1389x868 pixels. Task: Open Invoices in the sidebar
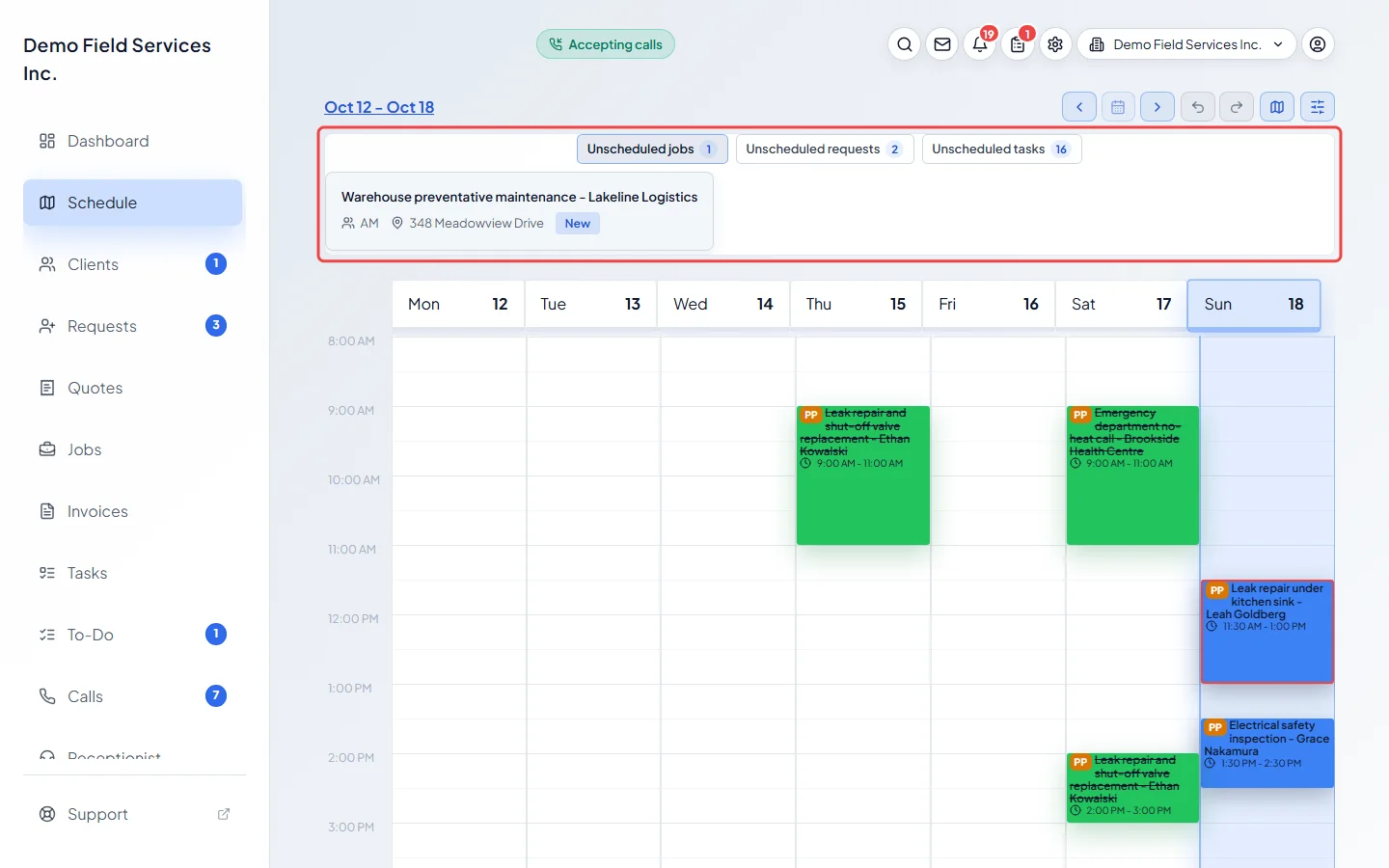pyautogui.click(x=133, y=511)
